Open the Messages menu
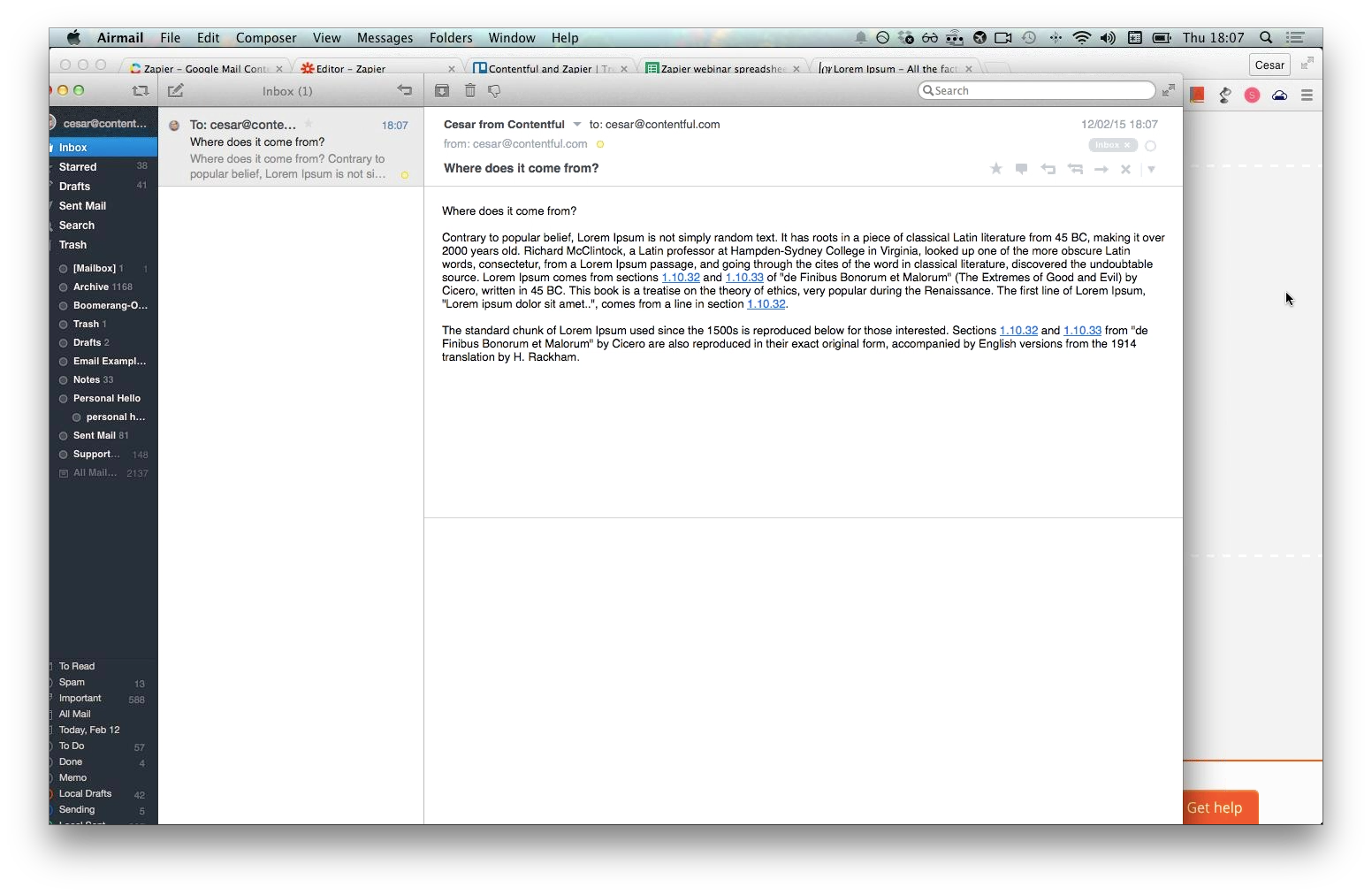This screenshot has width=1372, height=895. [385, 38]
